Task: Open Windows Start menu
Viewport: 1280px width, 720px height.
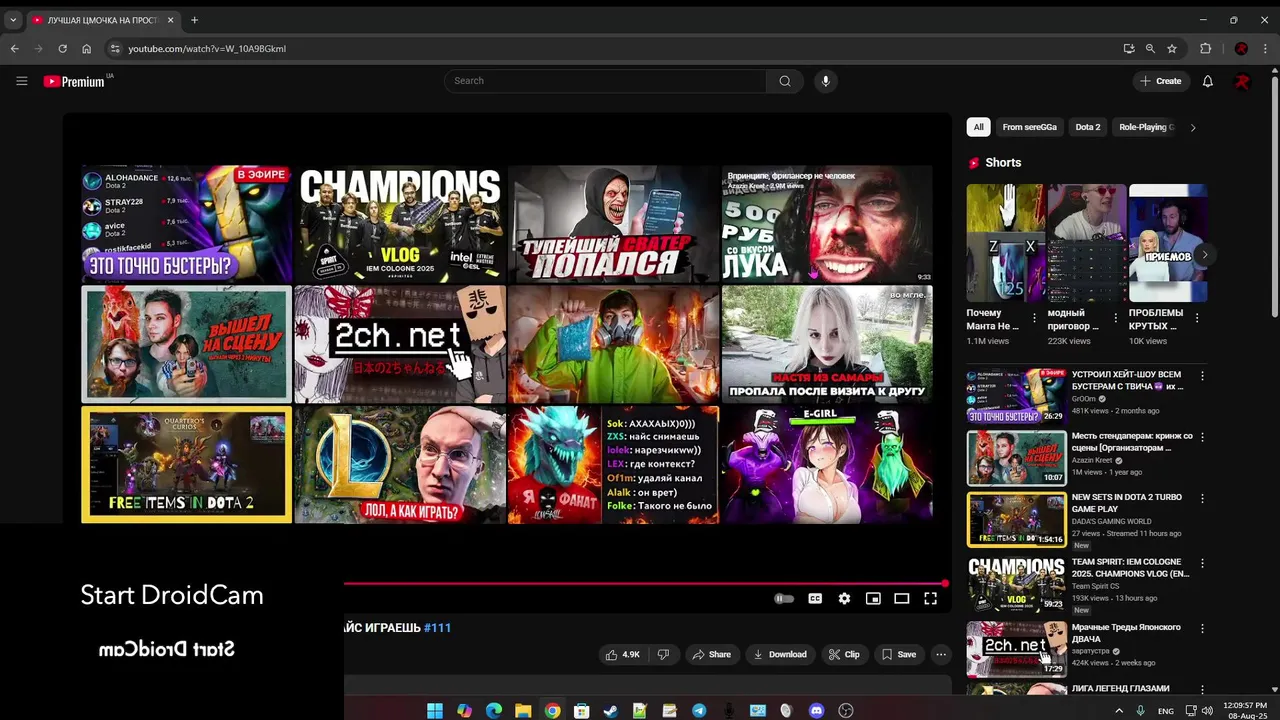Action: click(x=435, y=711)
